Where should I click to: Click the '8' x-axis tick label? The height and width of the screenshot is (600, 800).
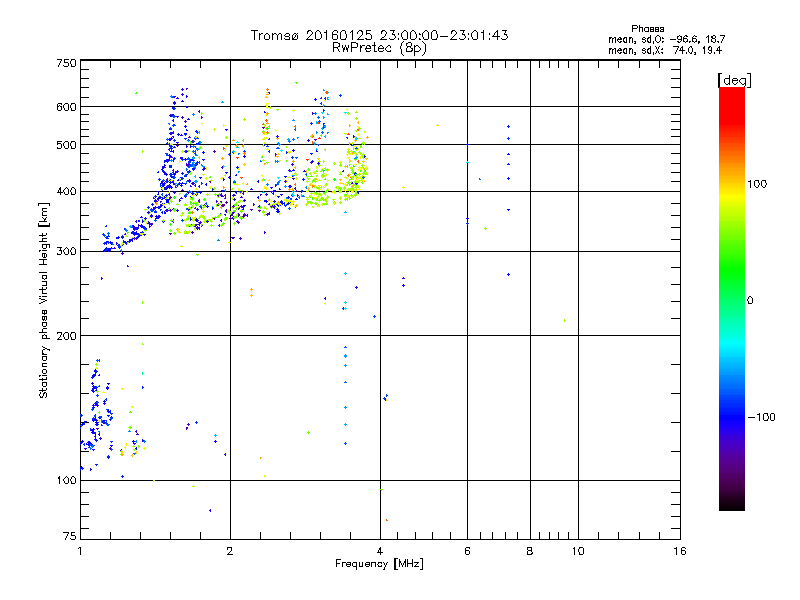pos(530,551)
